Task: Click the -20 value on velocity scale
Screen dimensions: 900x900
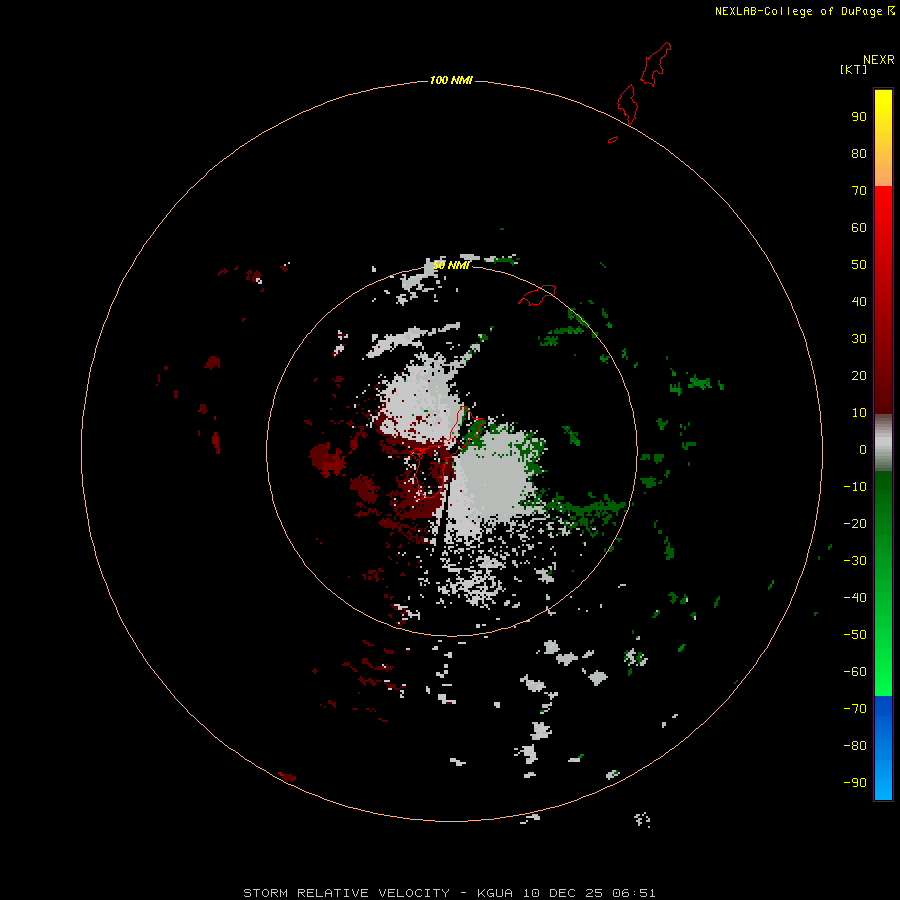Action: pyautogui.click(x=855, y=523)
